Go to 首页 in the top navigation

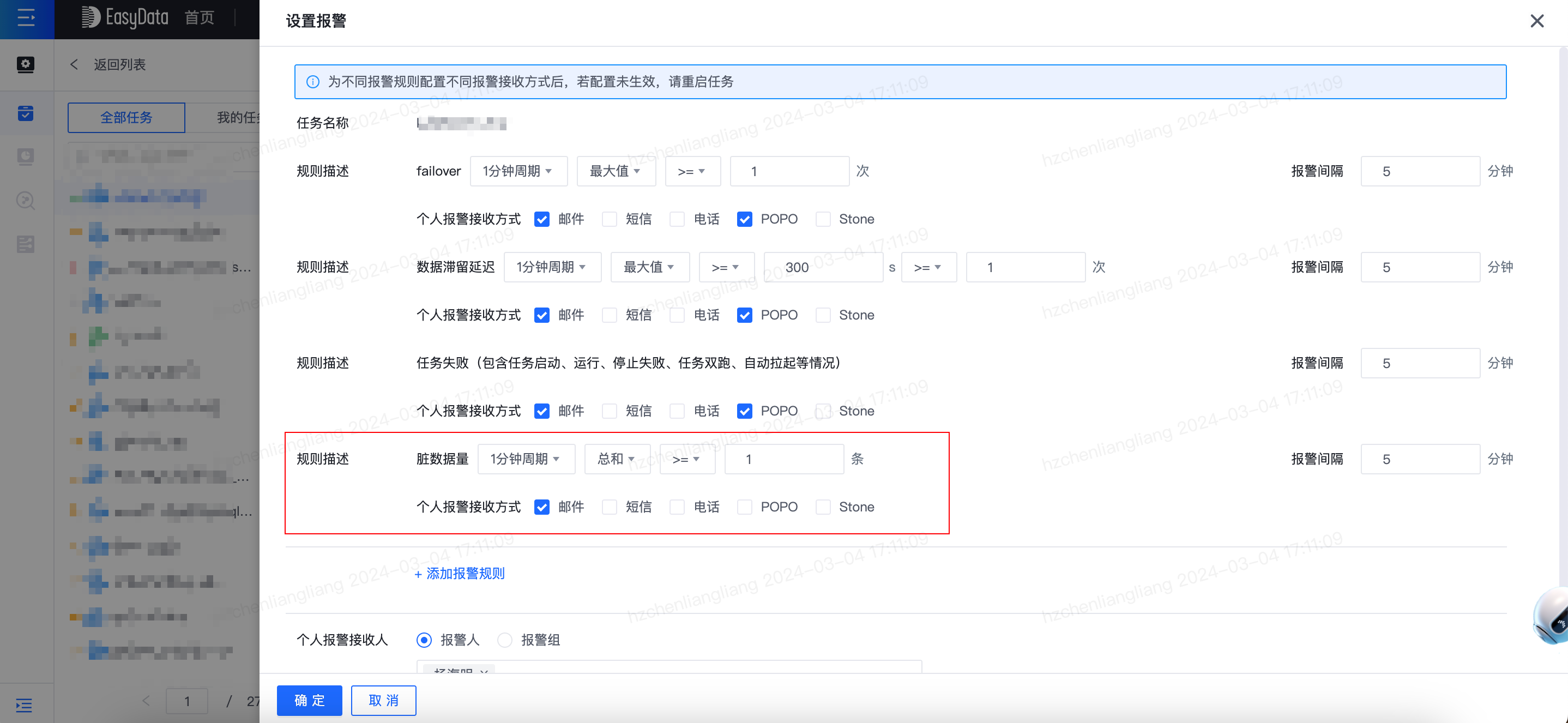200,17
